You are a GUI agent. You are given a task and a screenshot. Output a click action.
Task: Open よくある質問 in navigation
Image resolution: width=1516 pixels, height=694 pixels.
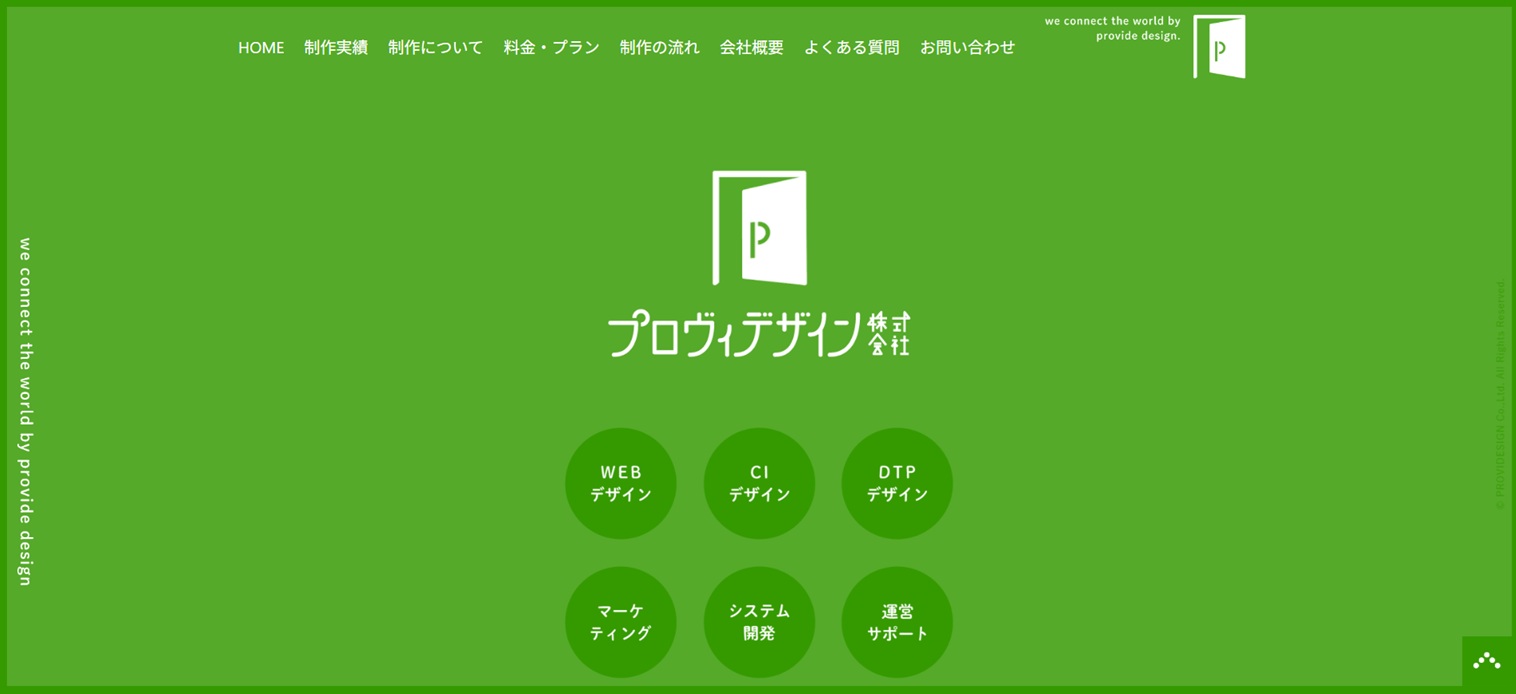tap(852, 47)
